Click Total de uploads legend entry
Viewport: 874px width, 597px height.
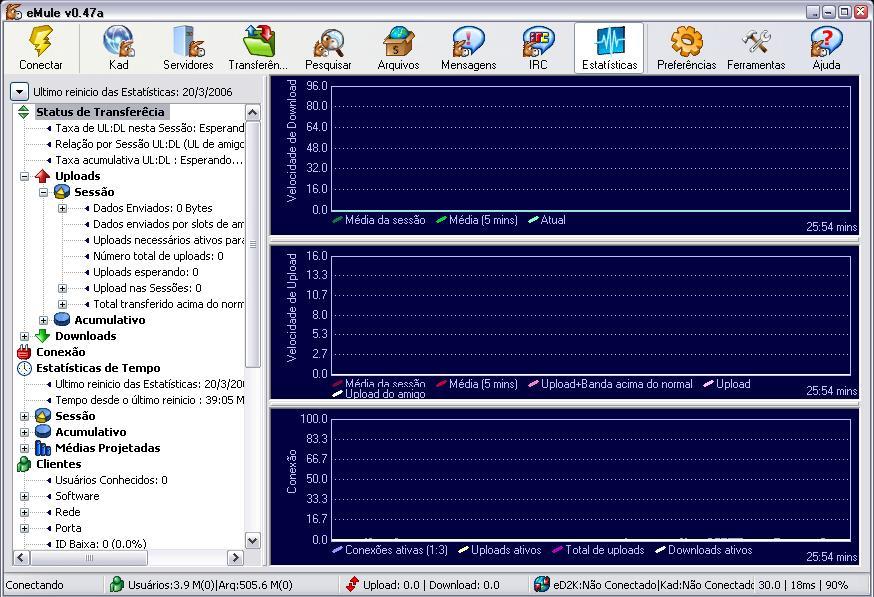[598, 550]
